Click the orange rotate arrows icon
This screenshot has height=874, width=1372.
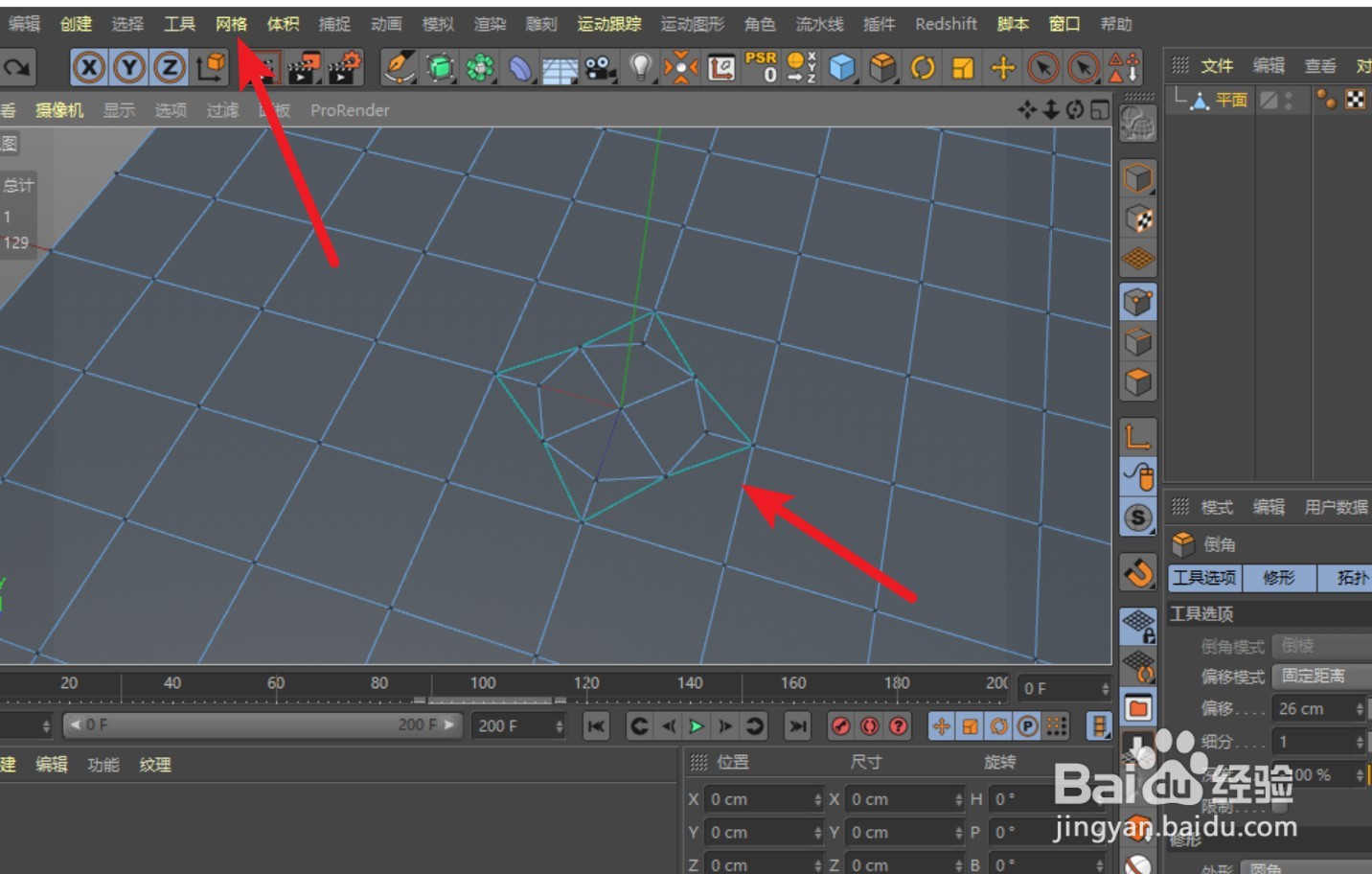923,67
